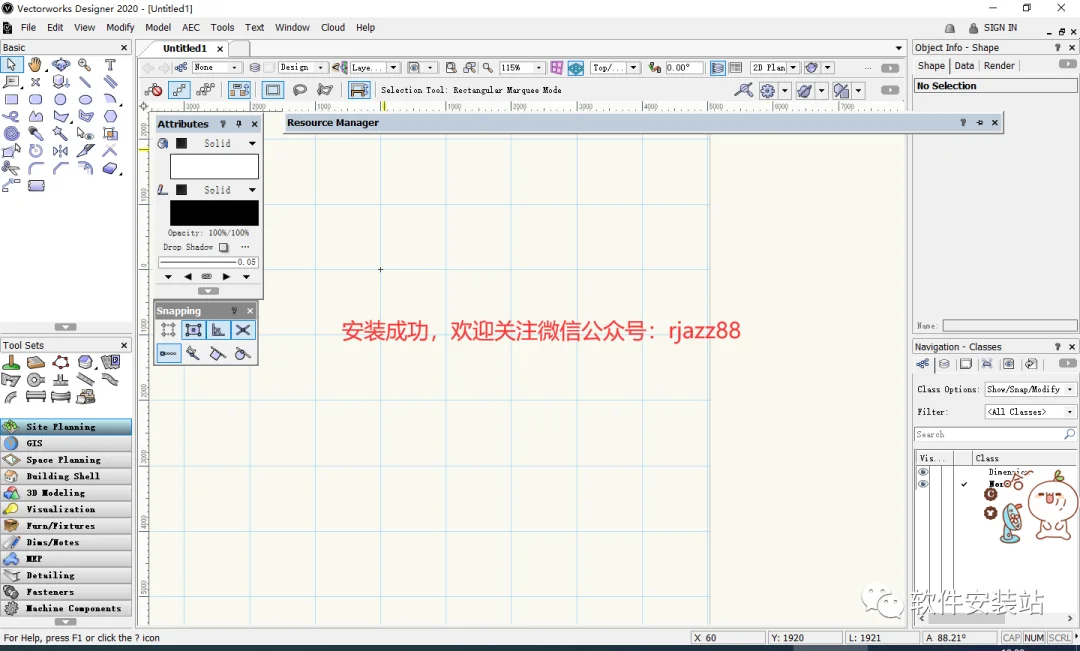Image resolution: width=1080 pixels, height=651 pixels.
Task: Open the Building Shell tool set
Action: point(66,476)
